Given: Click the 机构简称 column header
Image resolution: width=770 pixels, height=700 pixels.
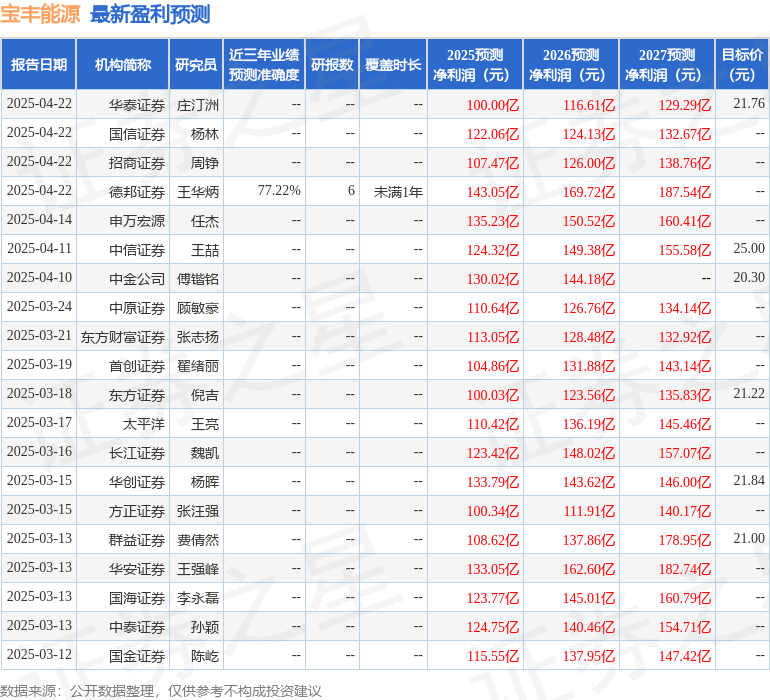Looking at the screenshot, I should tap(123, 65).
